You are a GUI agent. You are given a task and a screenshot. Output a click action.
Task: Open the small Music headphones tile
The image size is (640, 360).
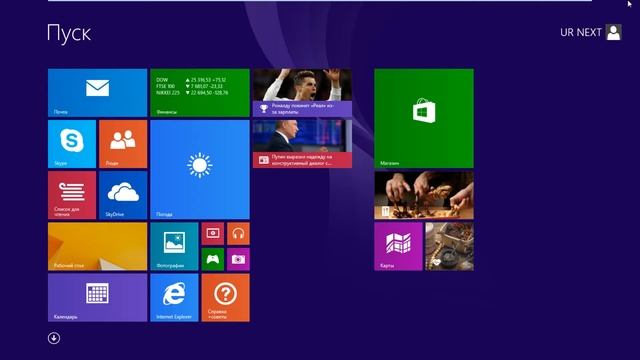238,233
